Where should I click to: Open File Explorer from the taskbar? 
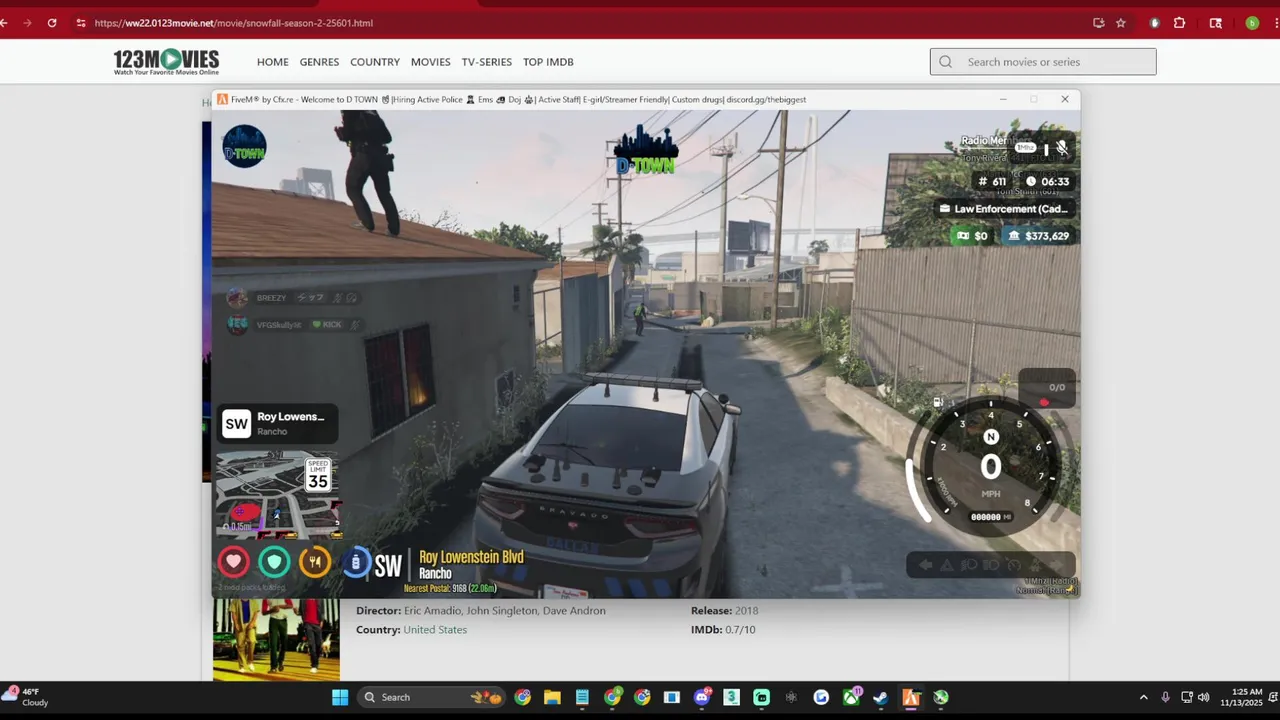(552, 697)
